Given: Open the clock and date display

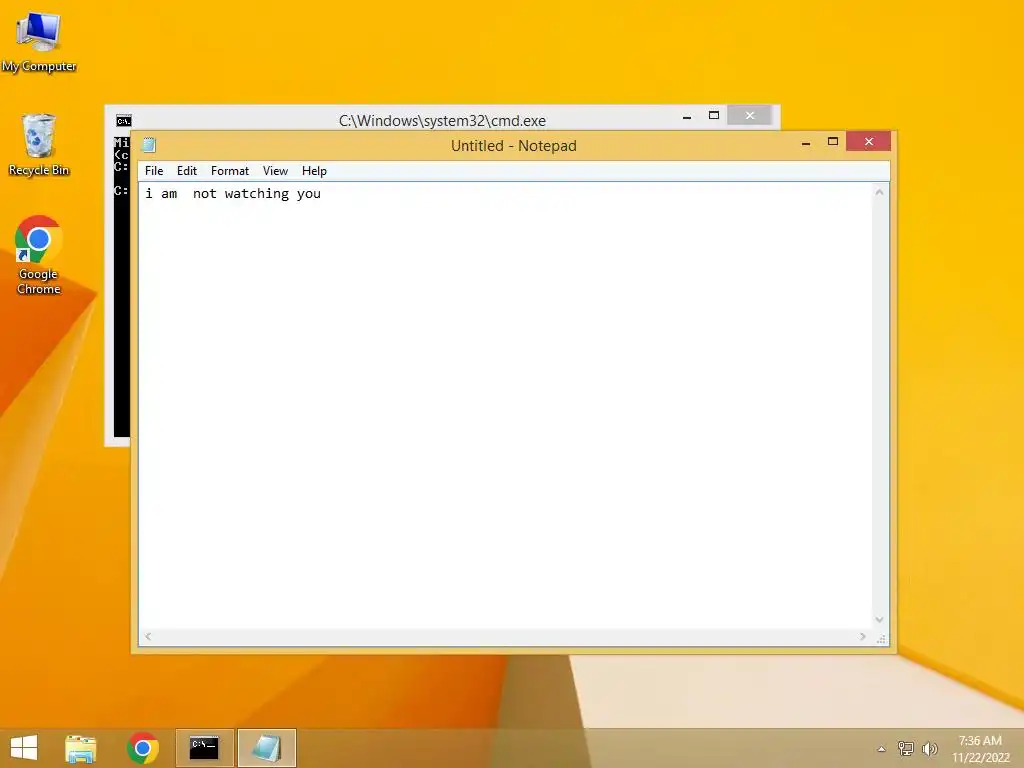Looking at the screenshot, I should pyautogui.click(x=980, y=749).
